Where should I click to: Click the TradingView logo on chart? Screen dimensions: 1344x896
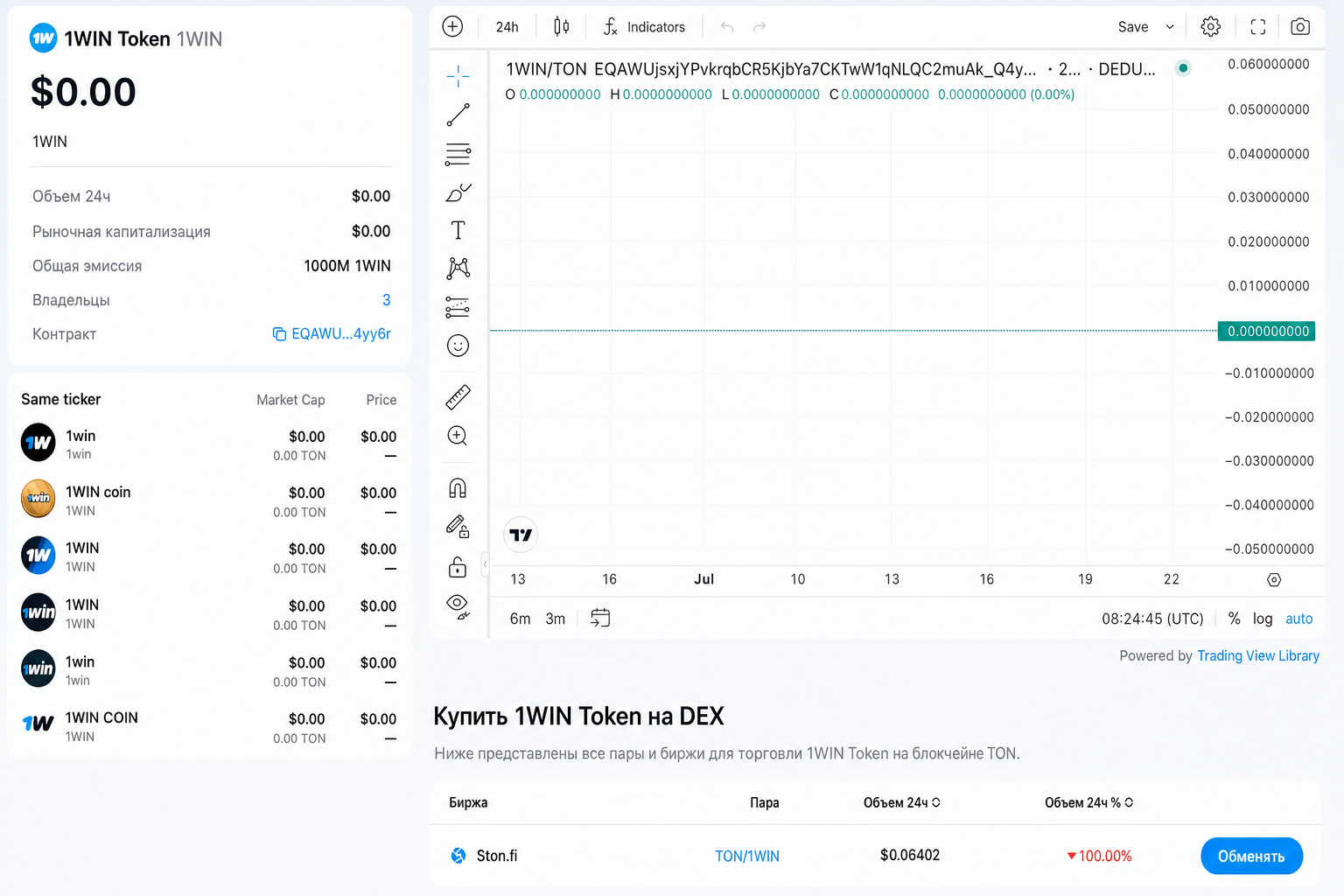pyautogui.click(x=521, y=535)
